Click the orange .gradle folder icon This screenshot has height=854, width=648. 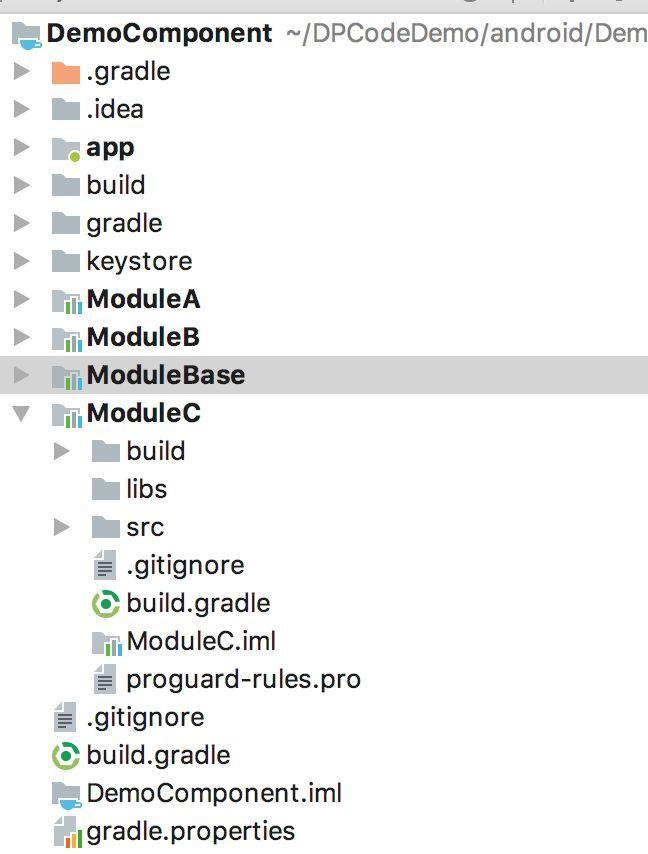tap(65, 72)
